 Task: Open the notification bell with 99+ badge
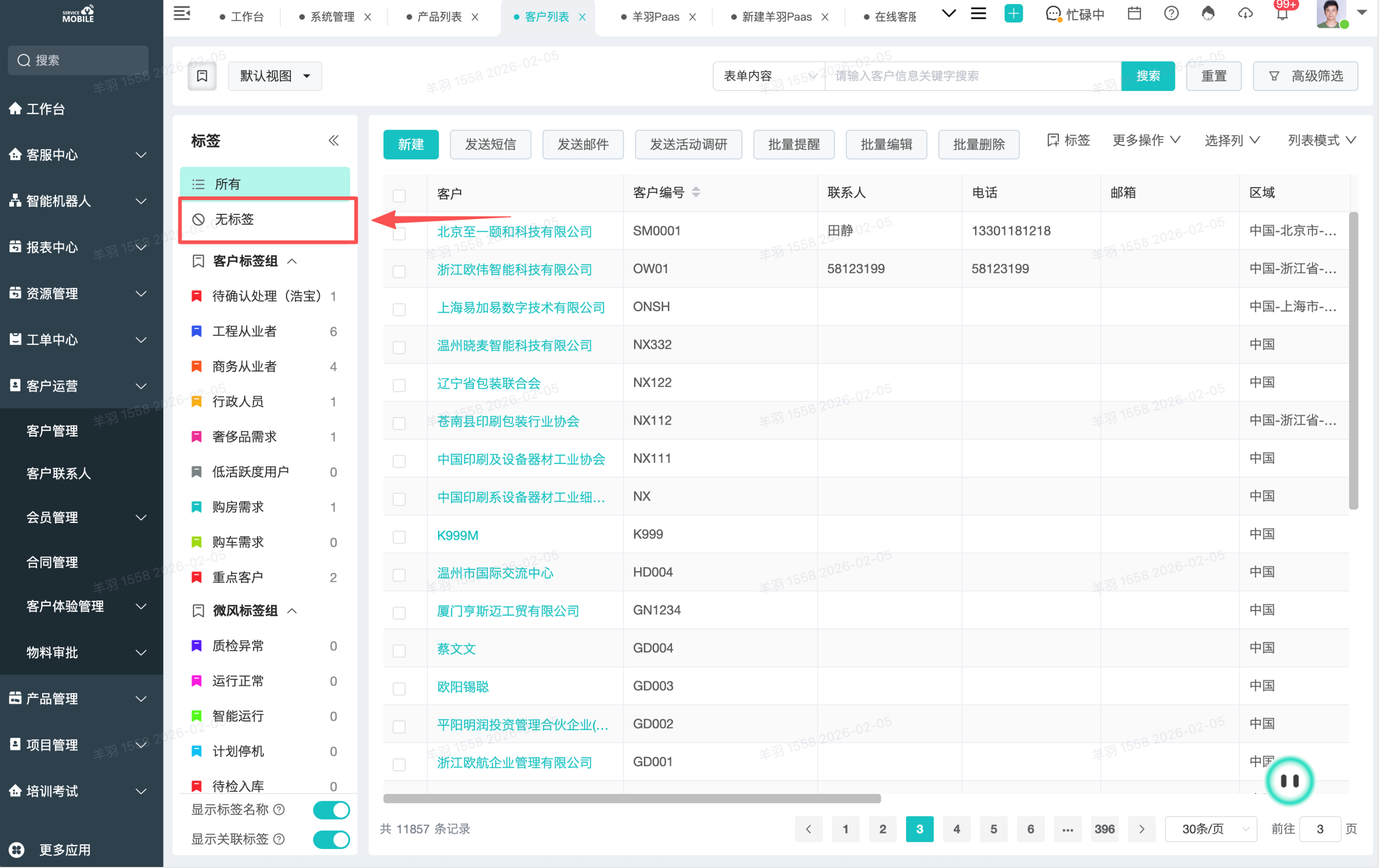[1282, 14]
